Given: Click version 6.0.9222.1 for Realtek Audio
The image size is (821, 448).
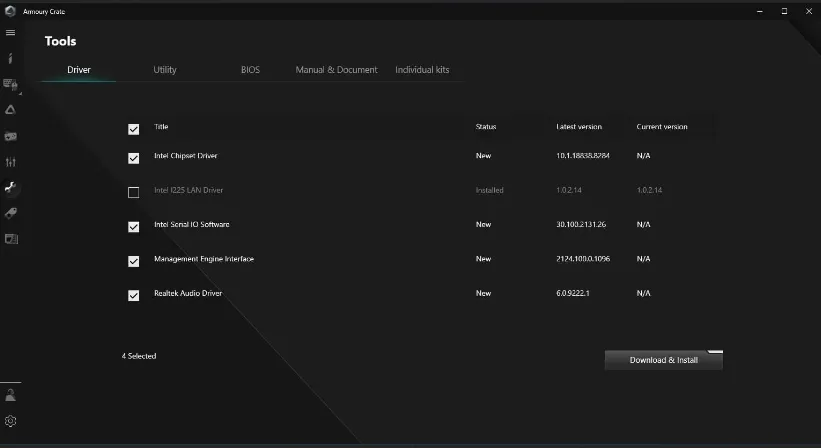Looking at the screenshot, I should 572,293.
